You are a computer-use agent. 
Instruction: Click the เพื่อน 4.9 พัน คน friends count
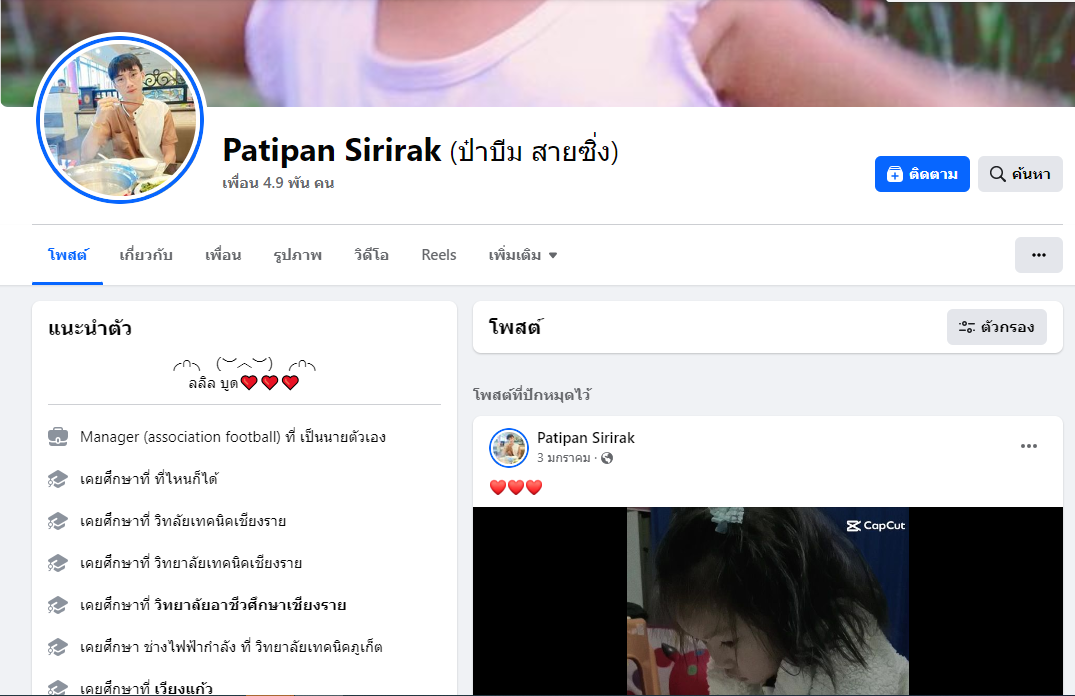(278, 183)
